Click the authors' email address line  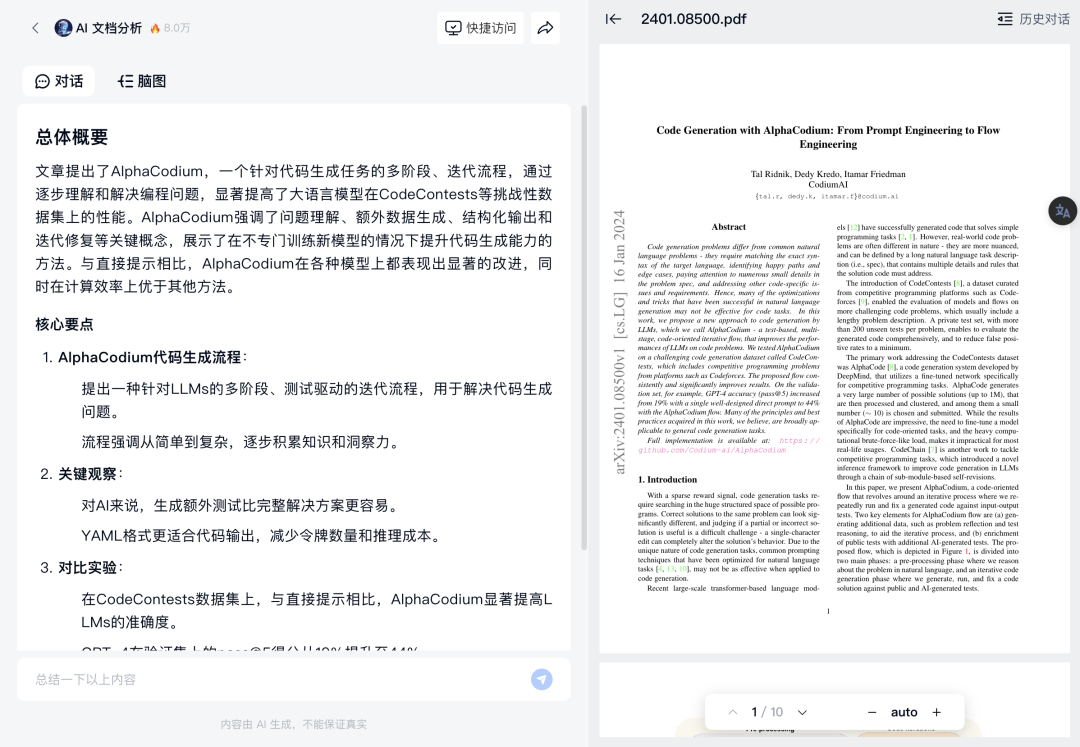827,196
